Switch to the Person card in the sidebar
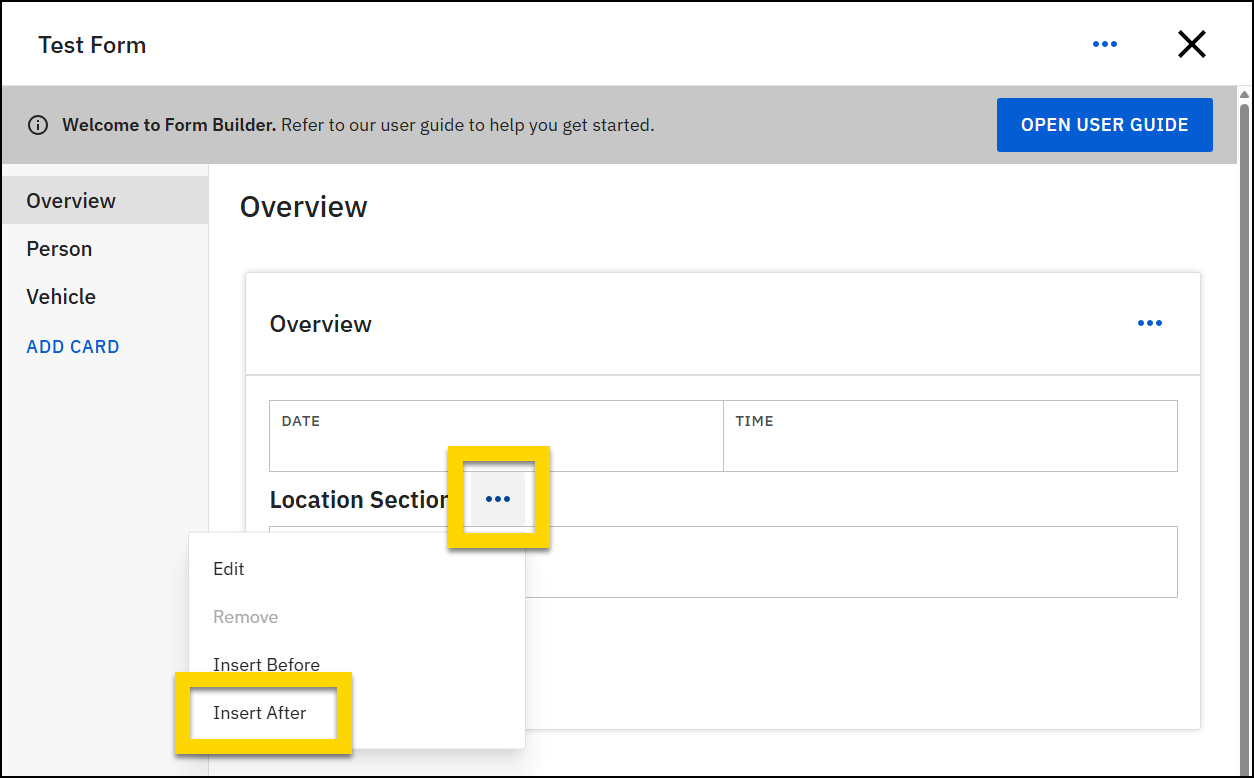The height and width of the screenshot is (778, 1254). coord(59,248)
